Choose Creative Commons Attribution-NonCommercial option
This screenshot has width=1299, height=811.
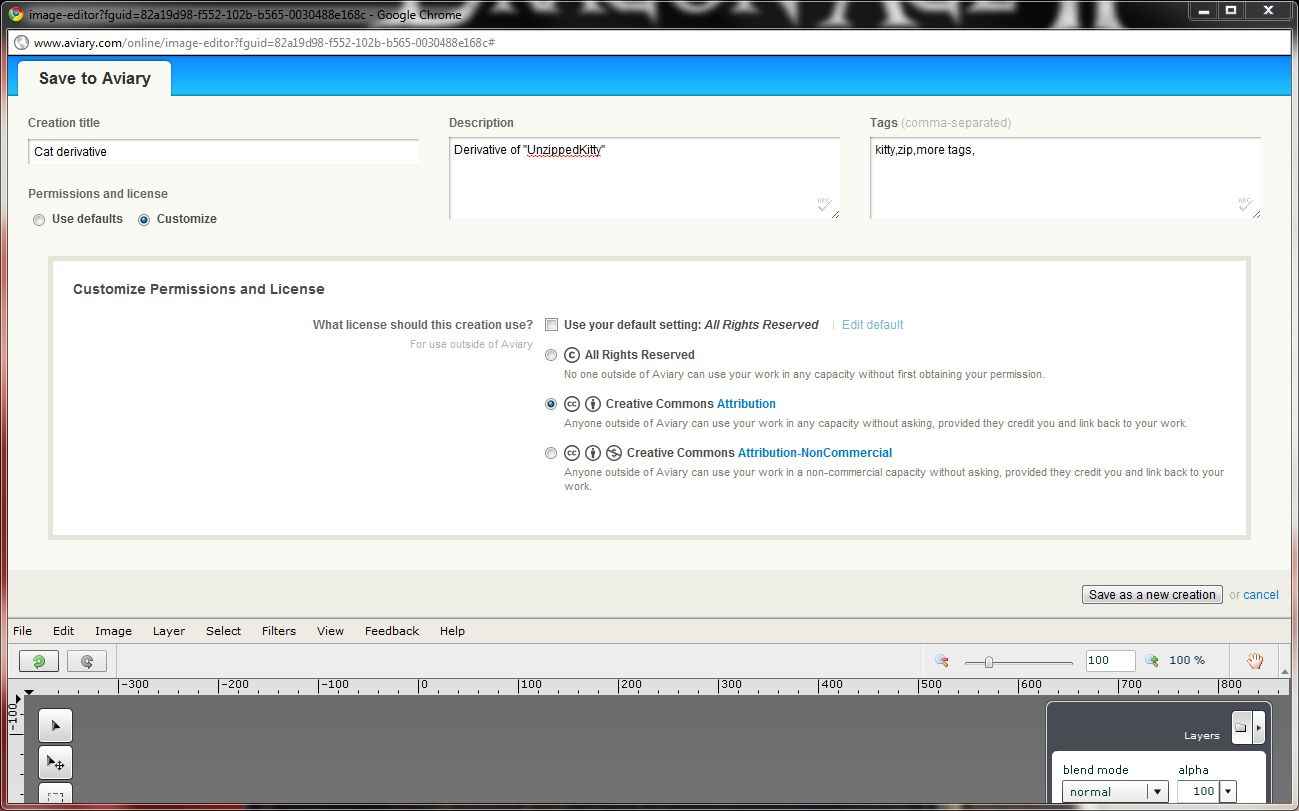(x=551, y=453)
